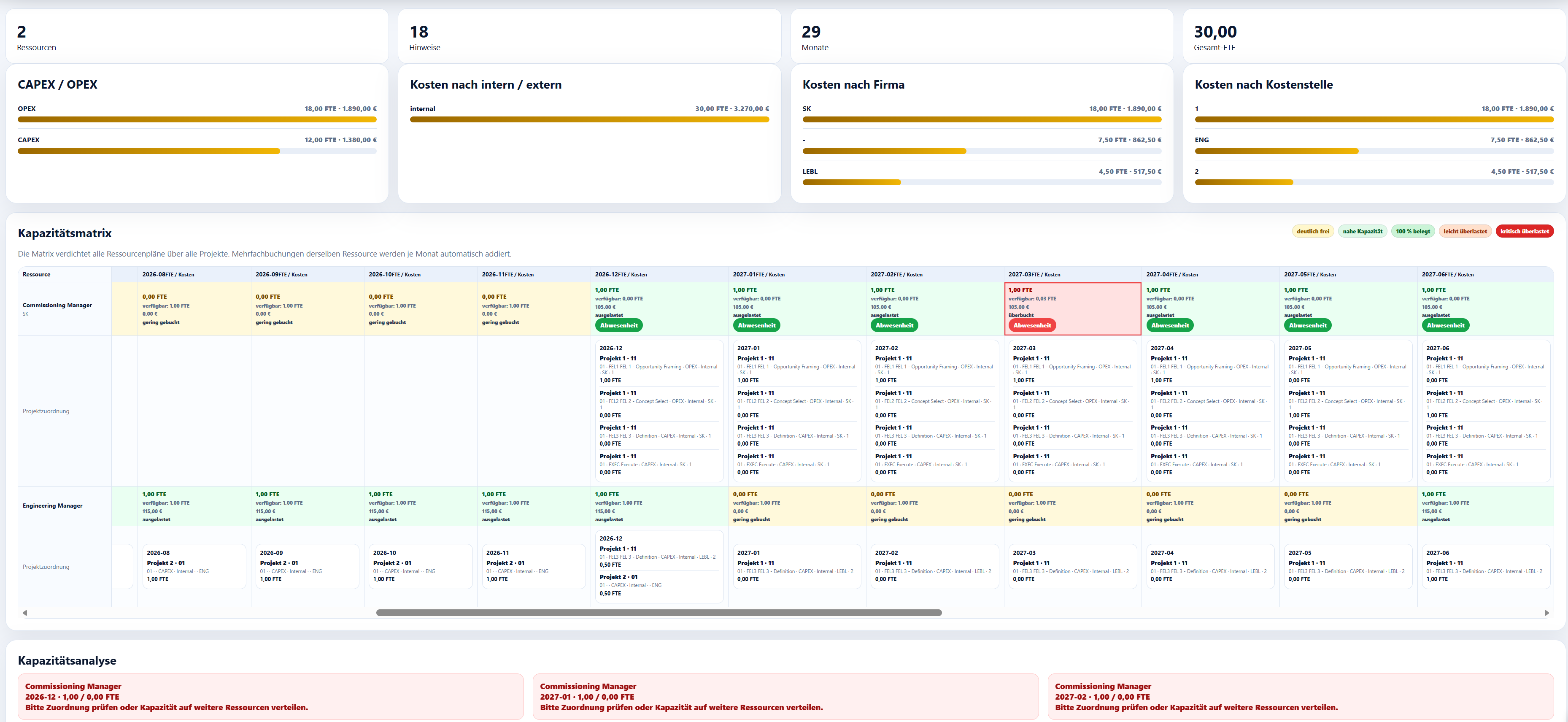
Task: Open the 2026-09 Projekt 2 · 01 assignment card
Action: tap(308, 567)
